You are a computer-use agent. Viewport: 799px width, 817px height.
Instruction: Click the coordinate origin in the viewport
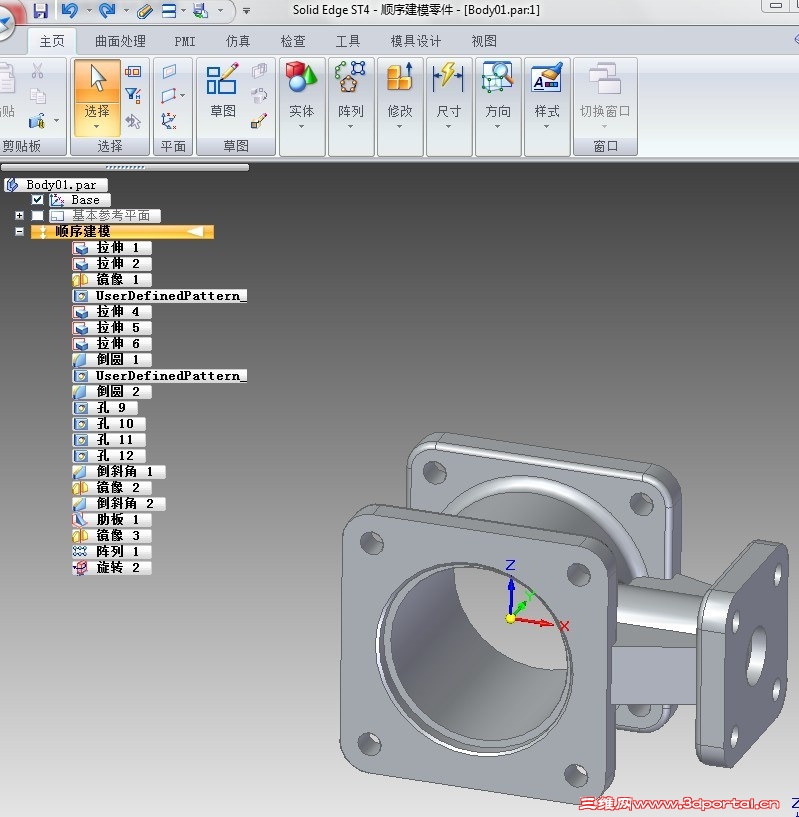[x=510, y=619]
